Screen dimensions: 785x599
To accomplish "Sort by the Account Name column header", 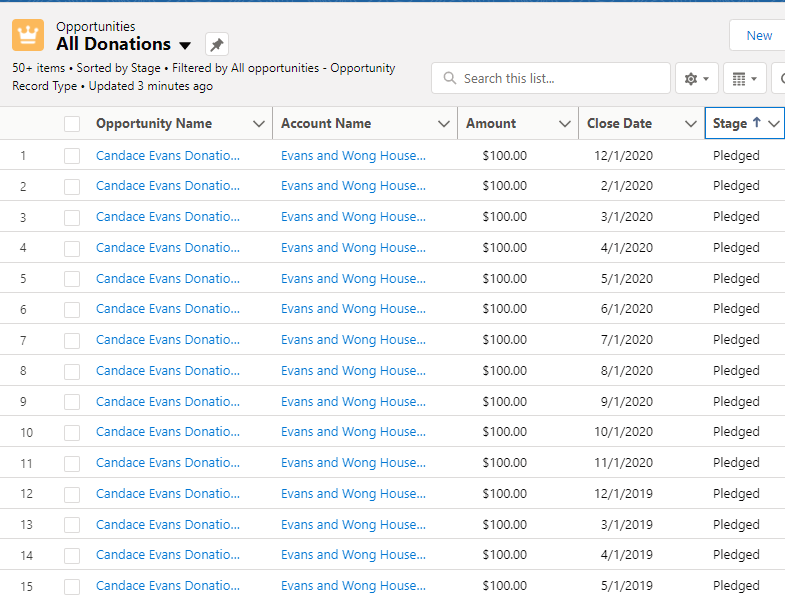I will pos(326,123).
